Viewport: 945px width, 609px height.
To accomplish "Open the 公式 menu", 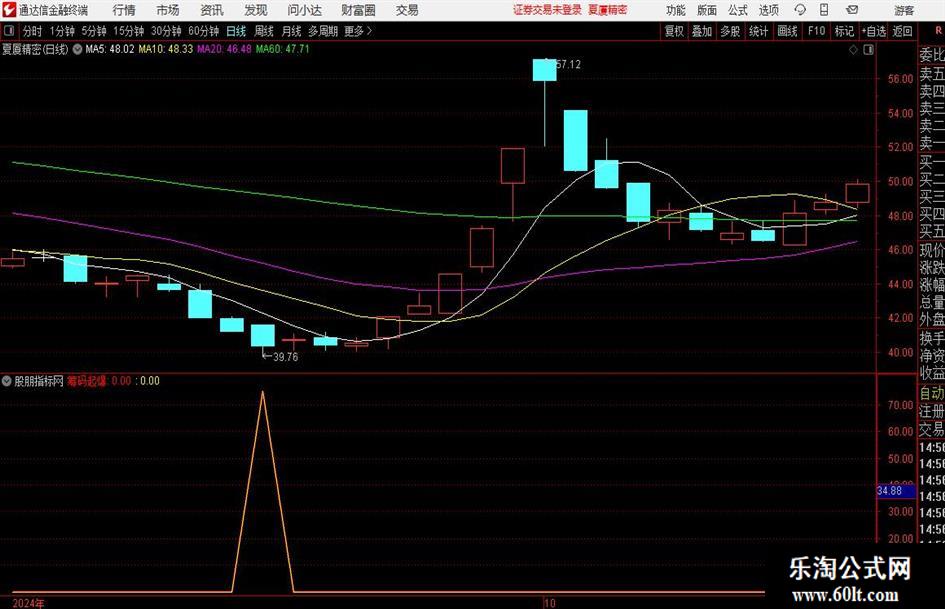I will [738, 10].
